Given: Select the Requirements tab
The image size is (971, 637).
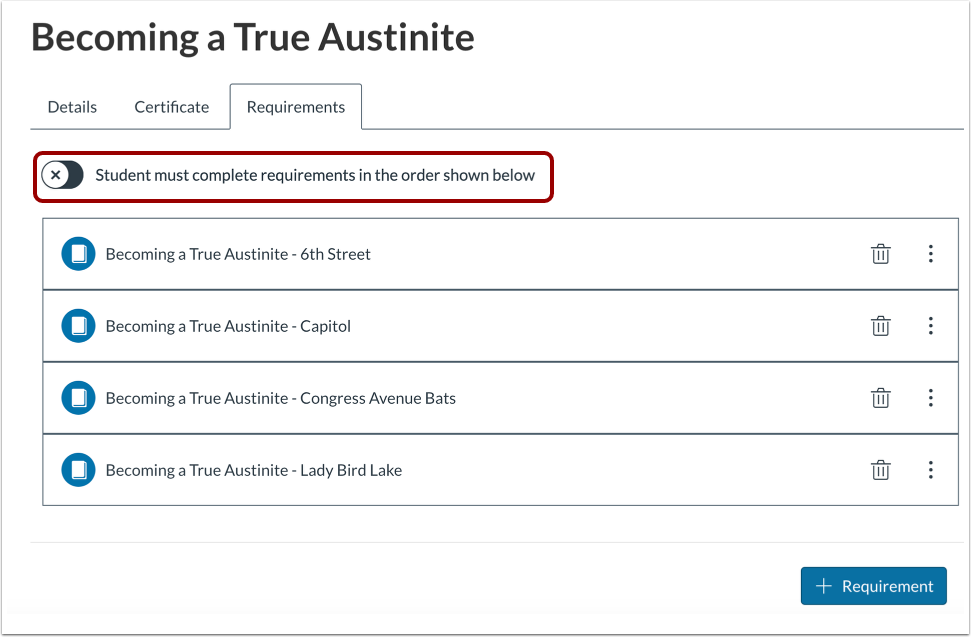Looking at the screenshot, I should pos(295,107).
